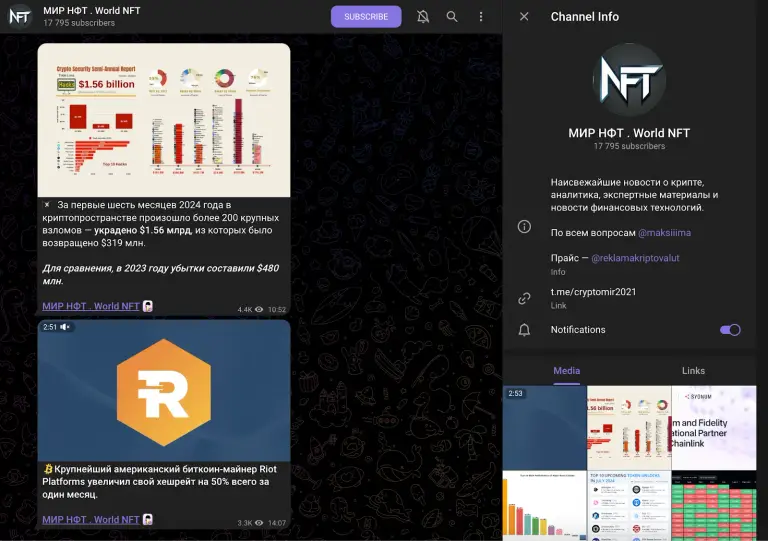Open the Fidelity Chainlink media thumbnail
Image resolution: width=768 pixels, height=541 pixels.
click(x=714, y=427)
